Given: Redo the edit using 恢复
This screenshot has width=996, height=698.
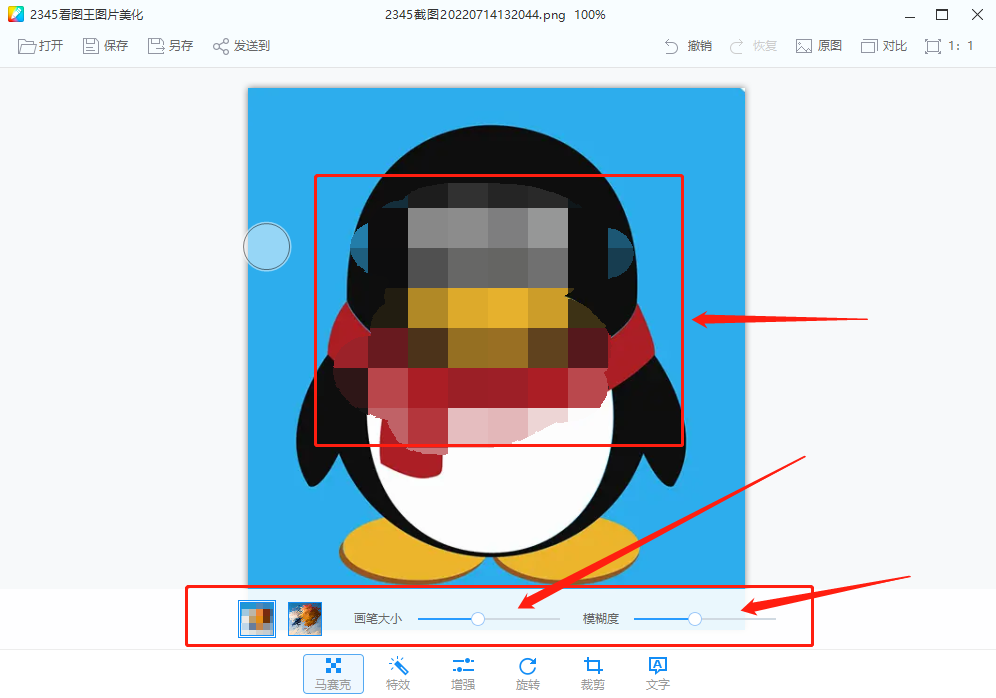Looking at the screenshot, I should pyautogui.click(x=753, y=45).
